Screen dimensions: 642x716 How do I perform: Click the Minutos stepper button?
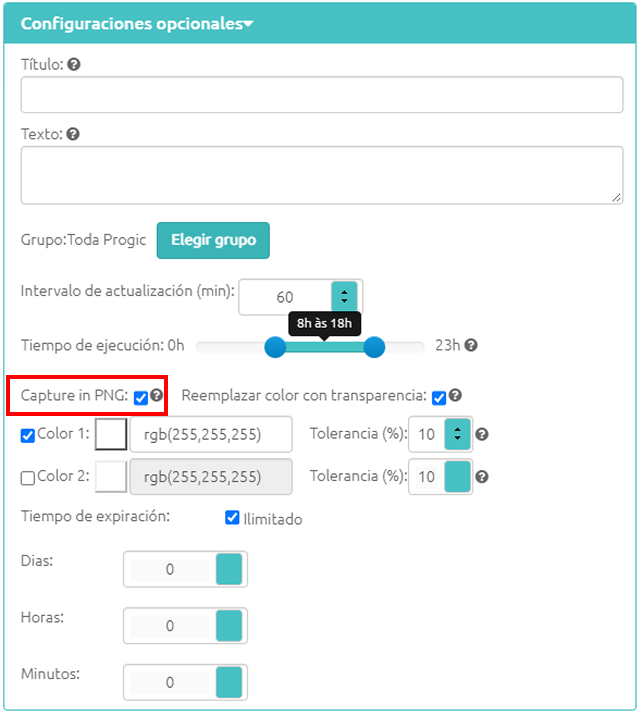(x=229, y=682)
